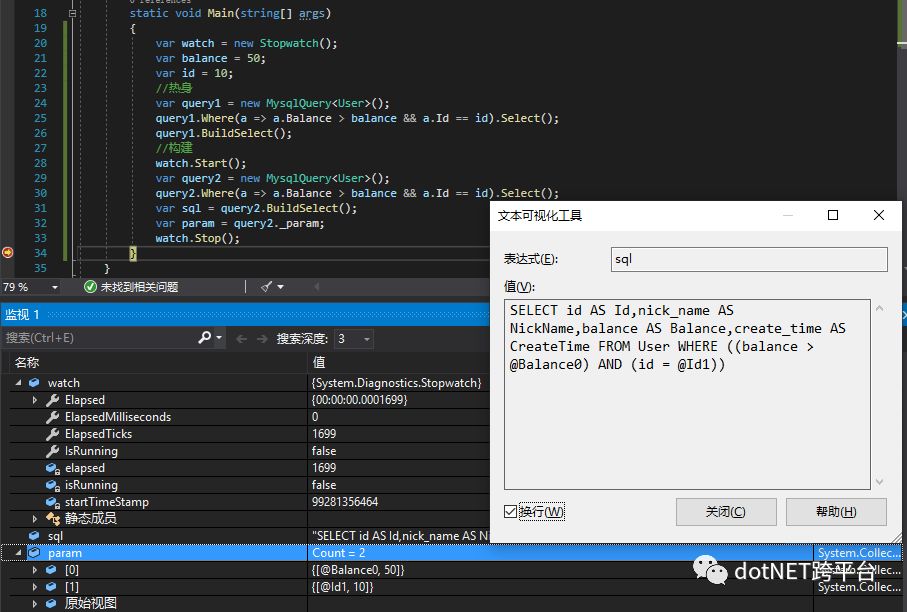Click scroll down arrow in value box
The image size is (907, 612).
pos(880,481)
